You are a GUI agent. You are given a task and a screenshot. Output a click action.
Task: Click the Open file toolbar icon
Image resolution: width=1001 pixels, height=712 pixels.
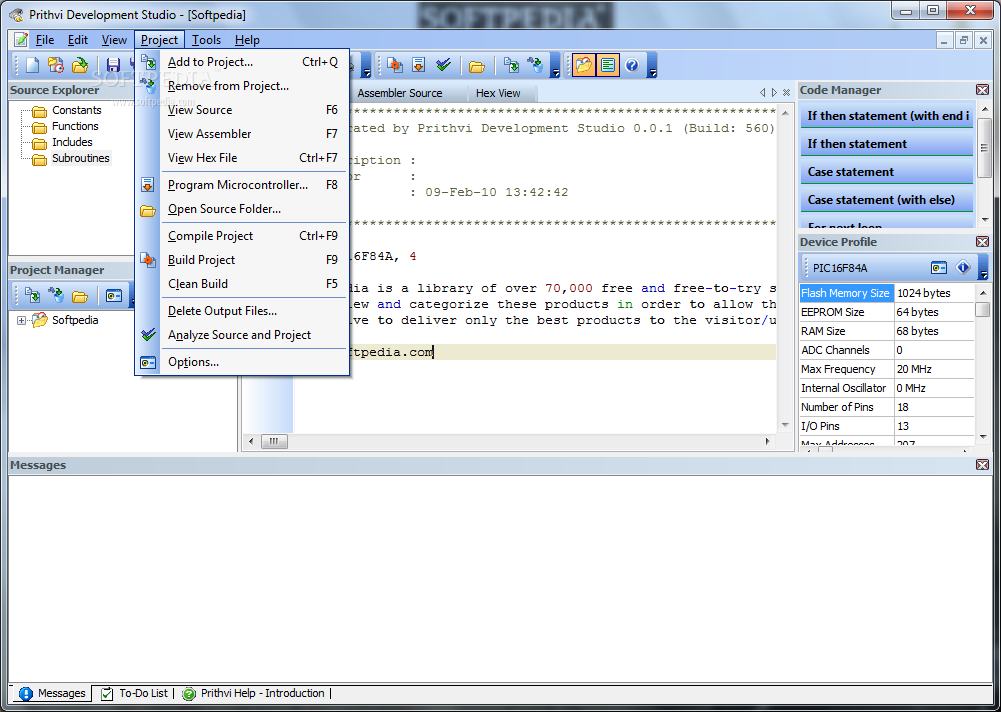[x=80, y=65]
